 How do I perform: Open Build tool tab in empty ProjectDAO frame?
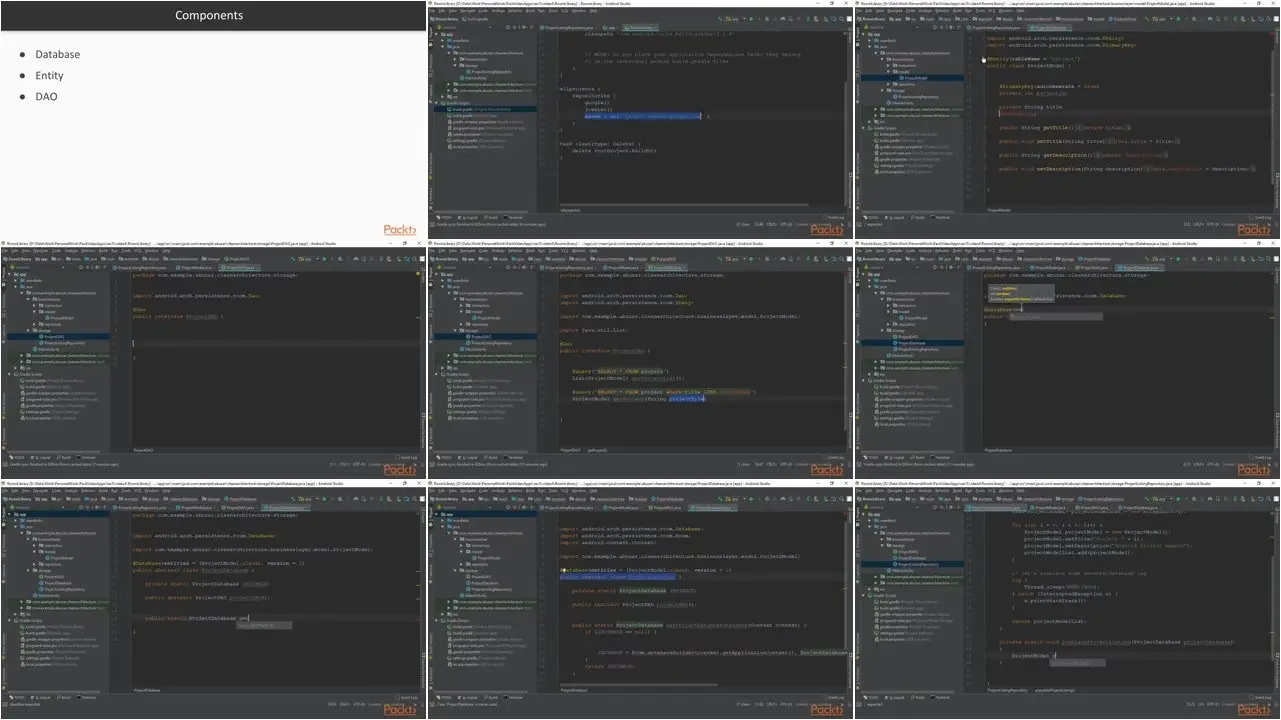coord(64,457)
